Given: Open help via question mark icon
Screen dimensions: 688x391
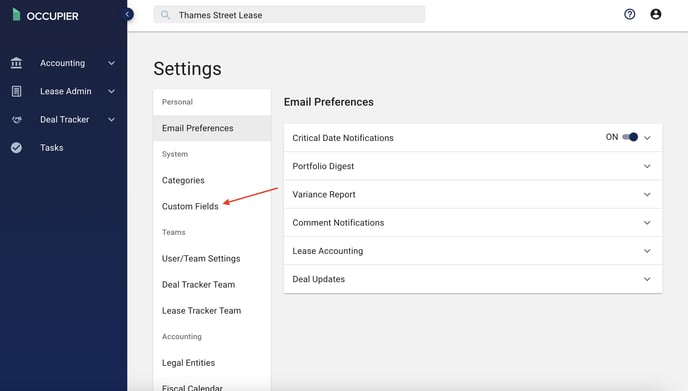Looking at the screenshot, I should tap(630, 14).
